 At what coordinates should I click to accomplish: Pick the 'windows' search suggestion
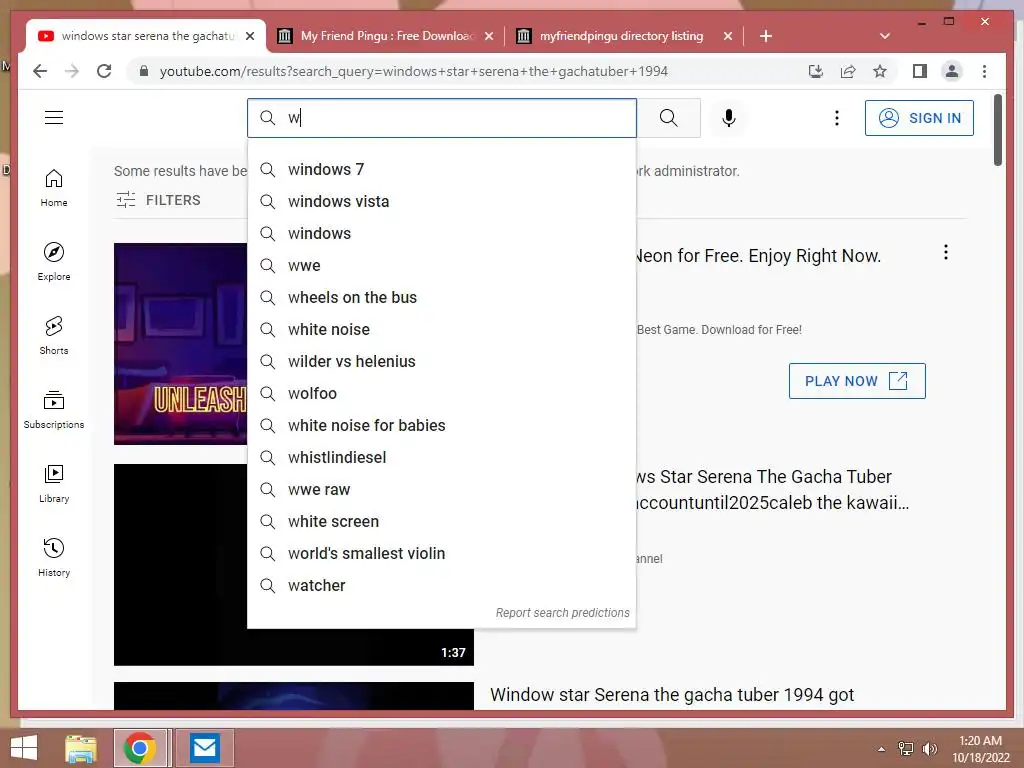(441, 234)
